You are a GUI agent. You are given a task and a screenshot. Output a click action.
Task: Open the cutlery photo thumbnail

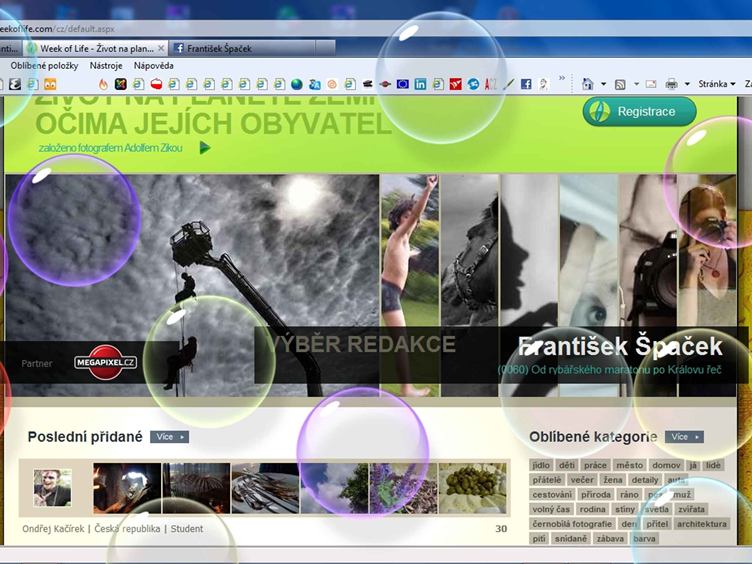(x=265, y=488)
